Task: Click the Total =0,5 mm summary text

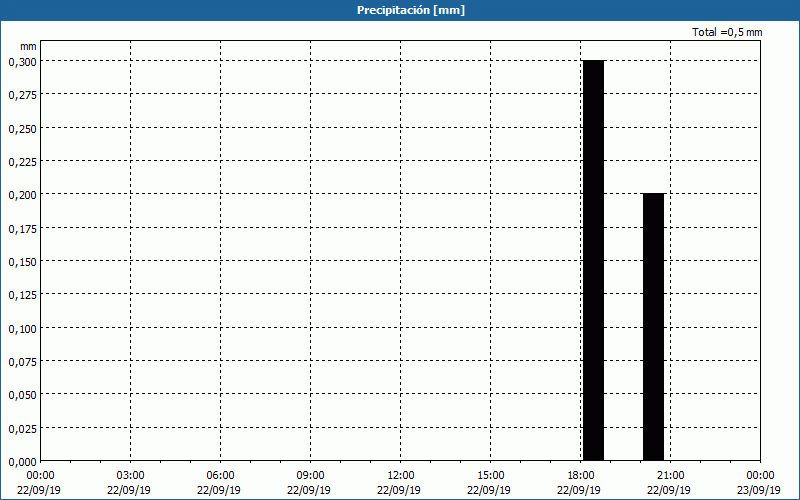Action: 727,32
